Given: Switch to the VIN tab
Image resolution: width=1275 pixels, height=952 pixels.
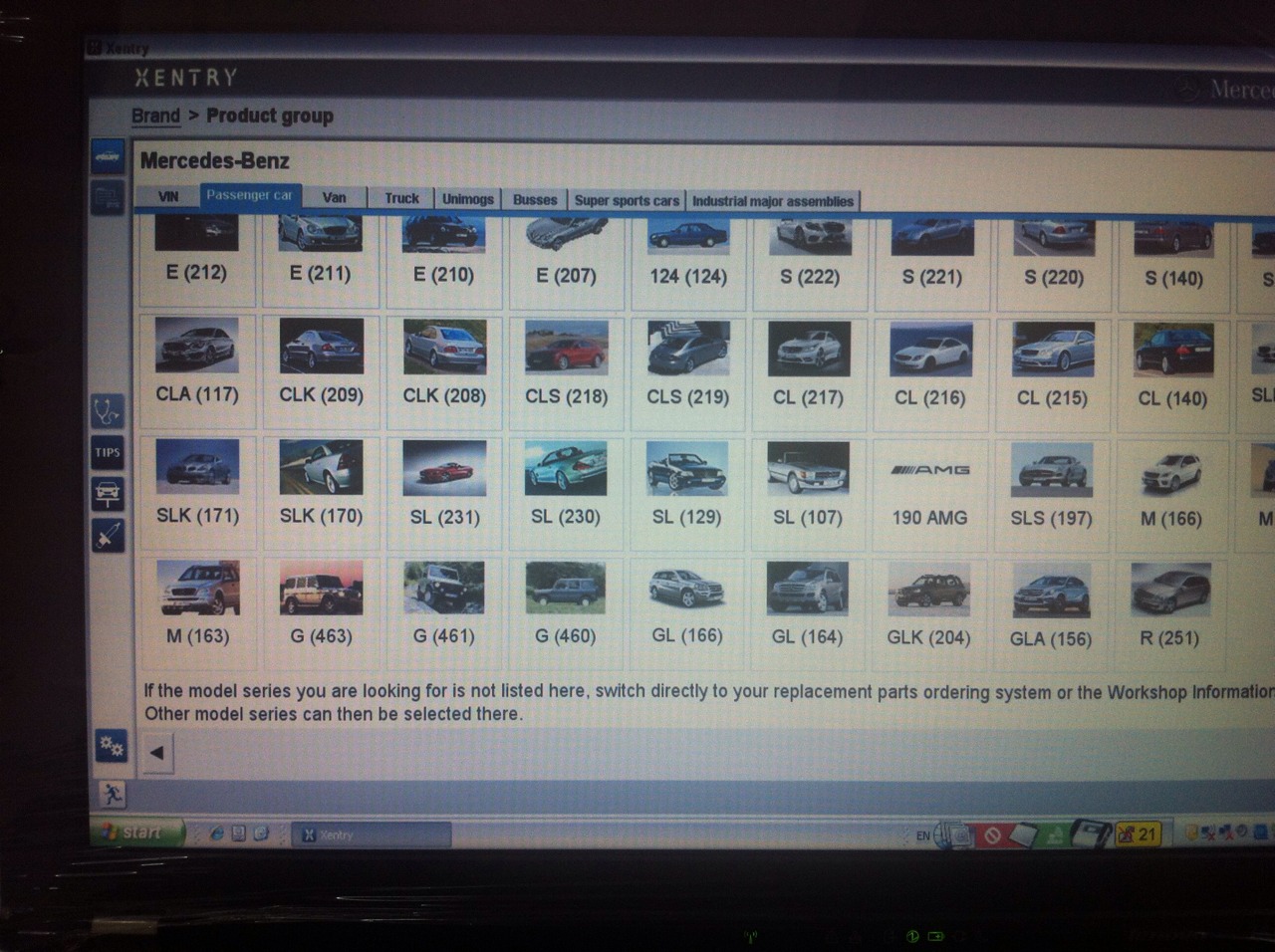Looking at the screenshot, I should tap(168, 197).
